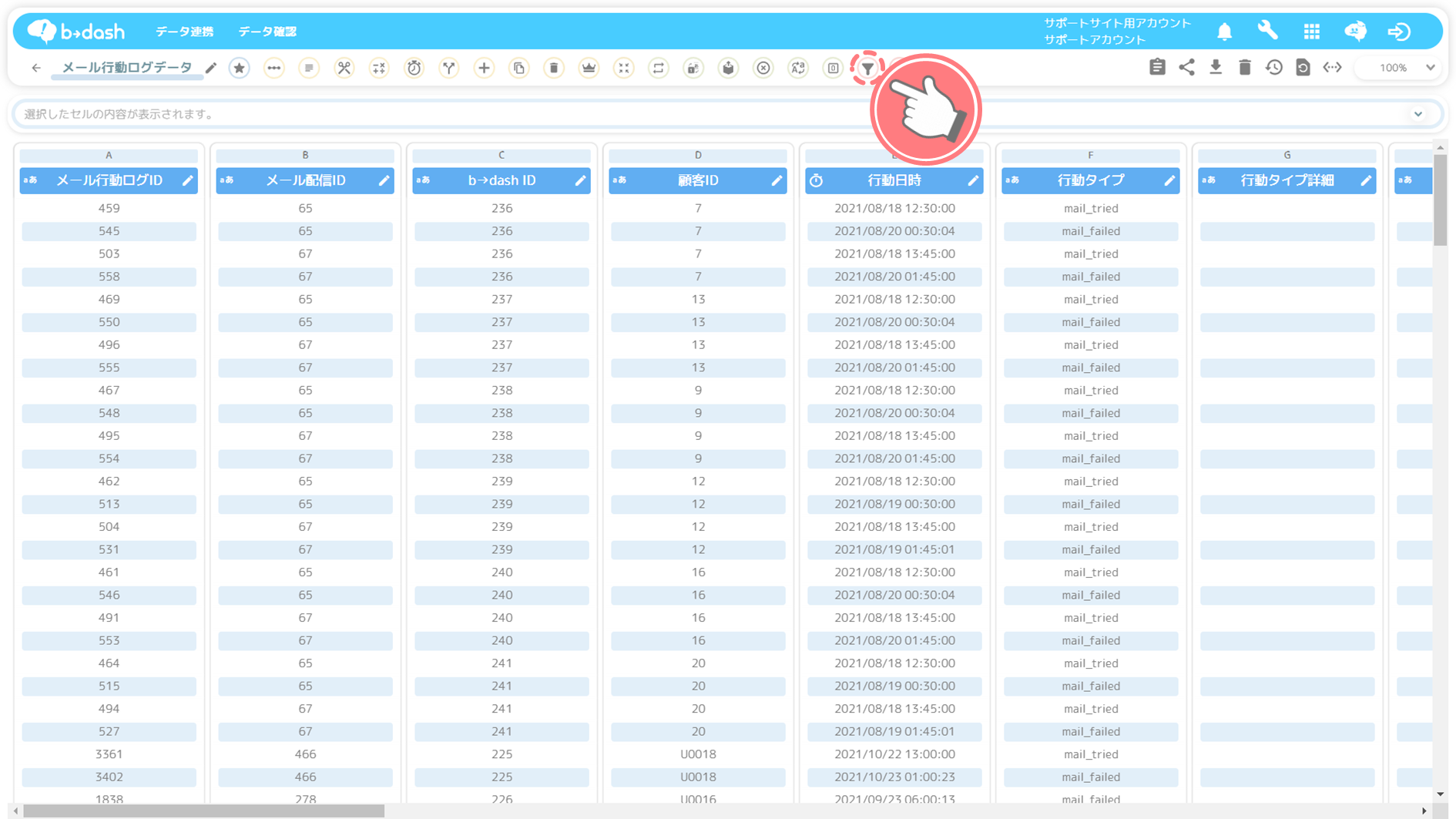
Task: Select cell 2021/08/18 12:30:00 in first row
Action: click(894, 208)
